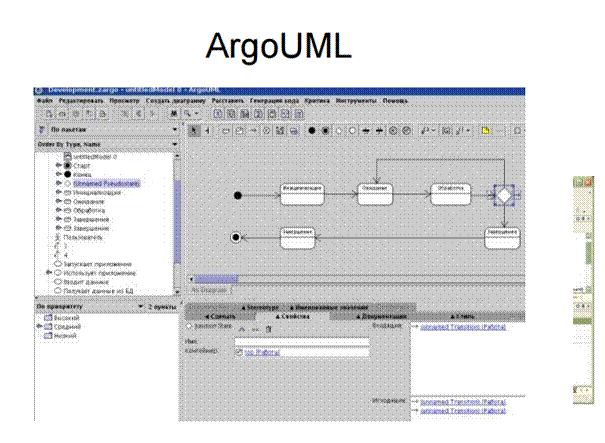The image size is (605, 443).
Task: Open the Создать диаграмму menu
Action: click(x=176, y=101)
